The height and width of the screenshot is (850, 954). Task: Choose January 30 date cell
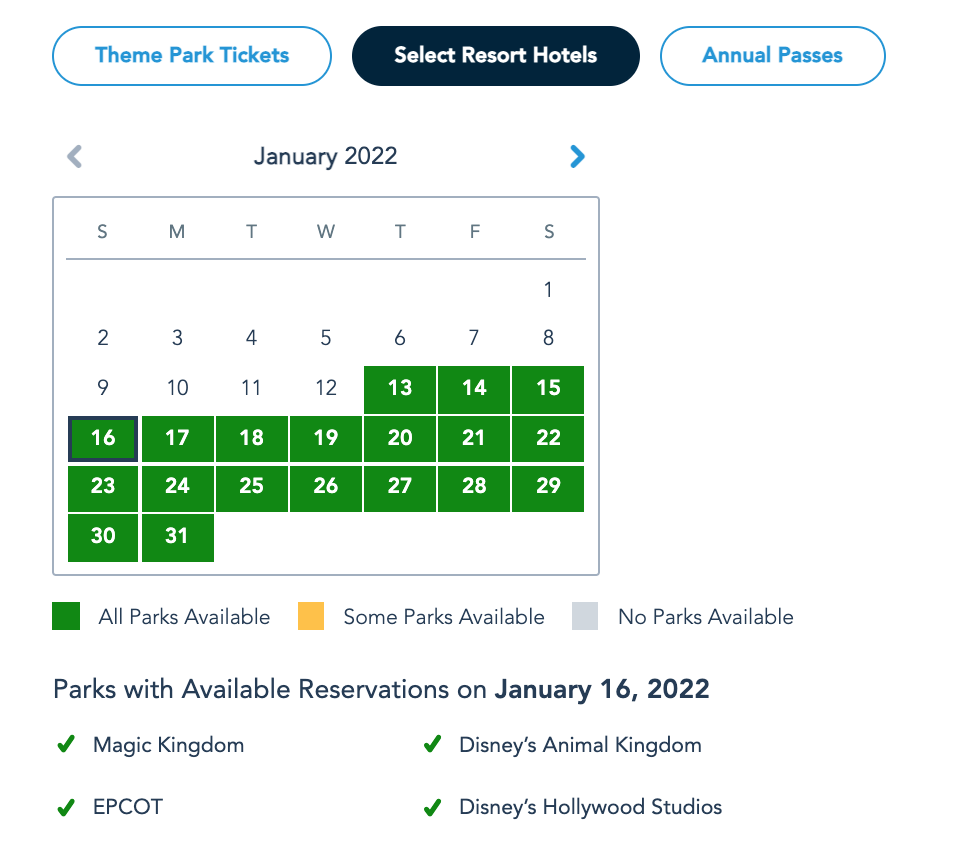coord(103,536)
